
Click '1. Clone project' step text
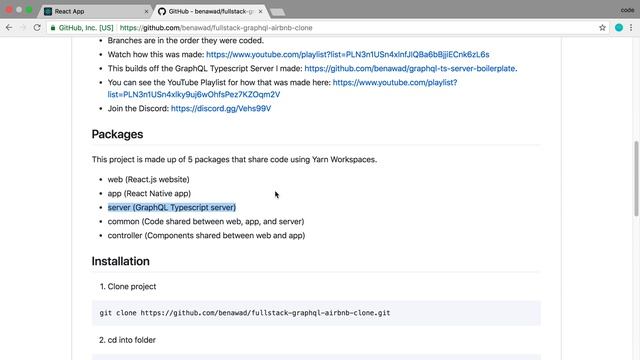click(128, 287)
